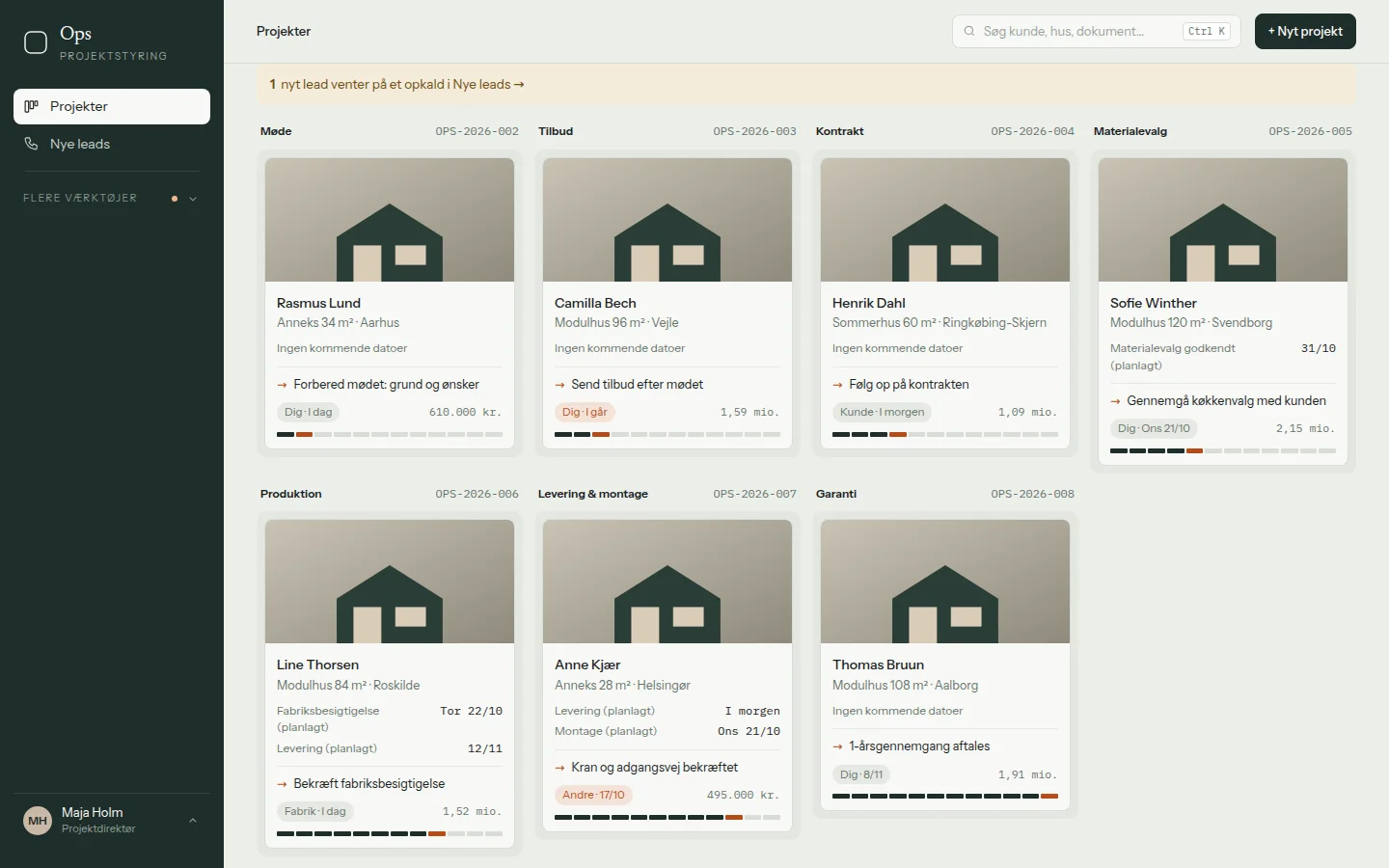Click Fabrik · I dag tag on Line Thorsen
1389x868 pixels.
point(315,811)
